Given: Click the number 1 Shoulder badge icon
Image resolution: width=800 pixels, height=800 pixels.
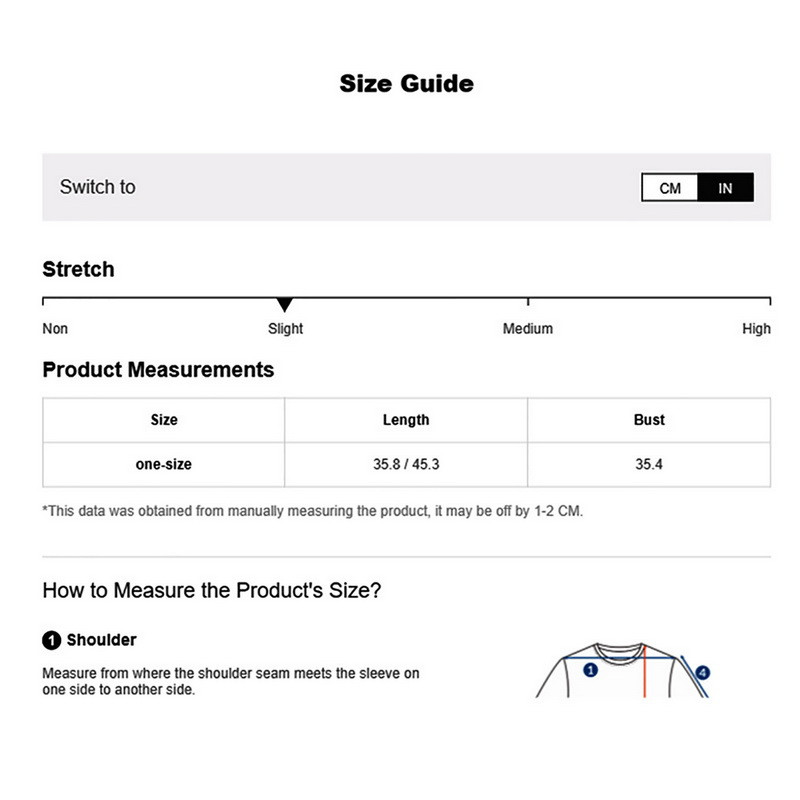Looking at the screenshot, I should [51, 641].
